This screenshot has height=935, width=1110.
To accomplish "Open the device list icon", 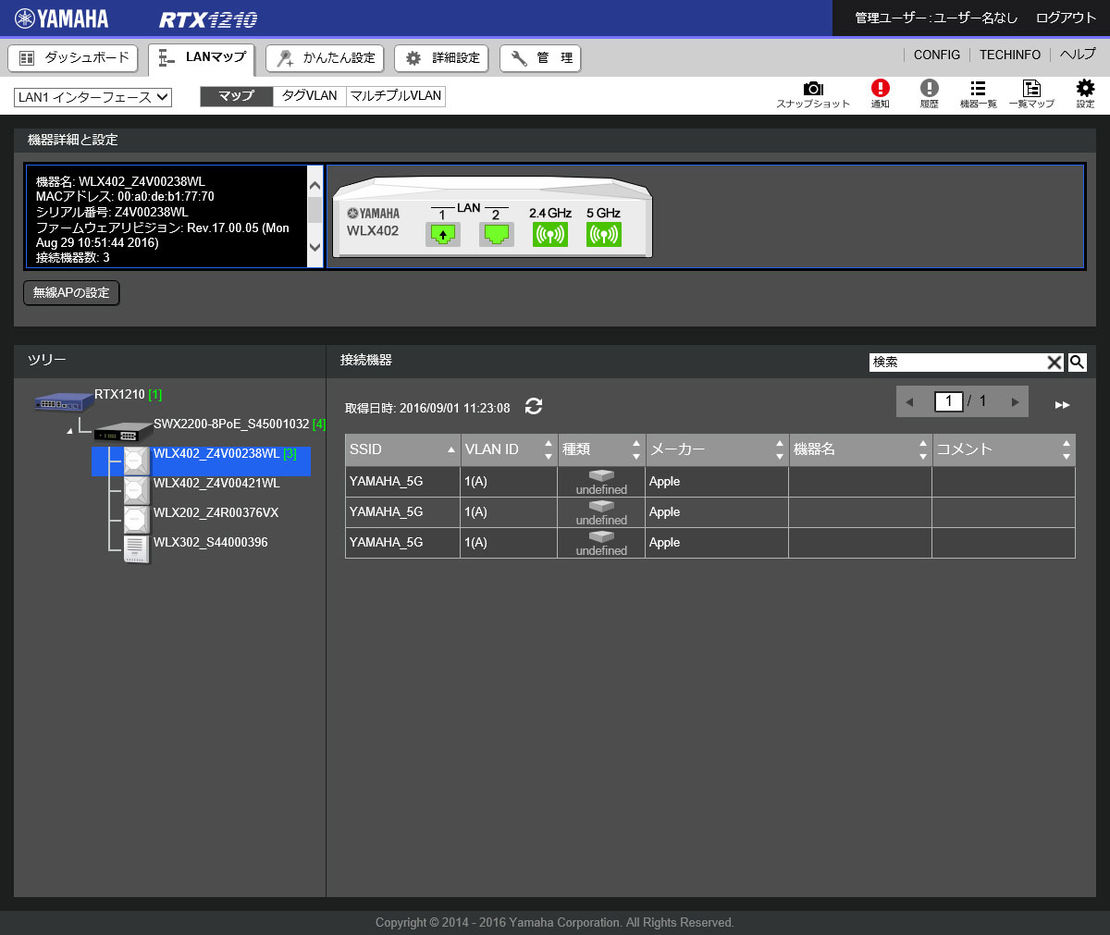I will pyautogui.click(x=978, y=94).
